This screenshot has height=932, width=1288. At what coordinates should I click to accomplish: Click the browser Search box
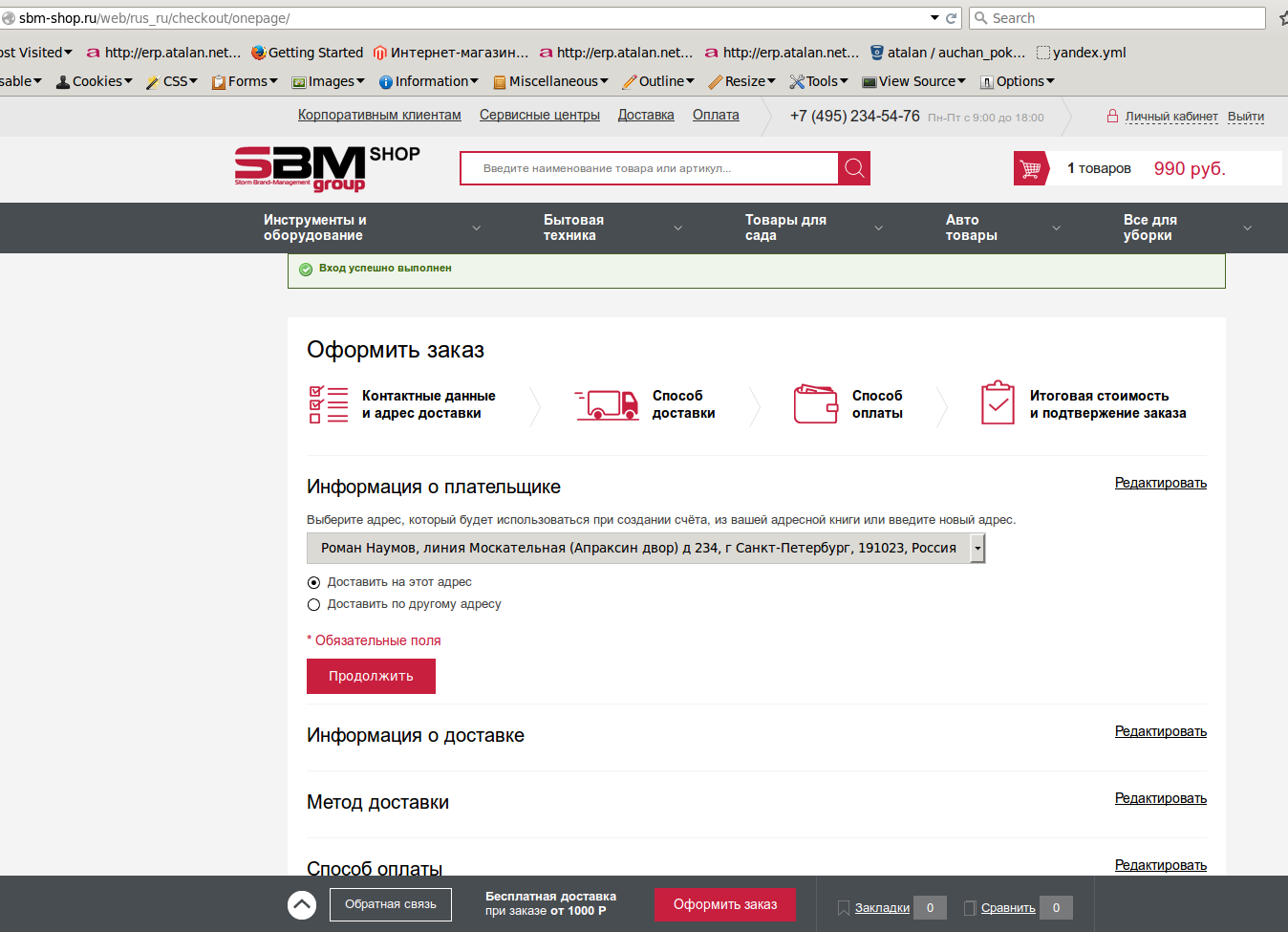pyautogui.click(x=1117, y=18)
